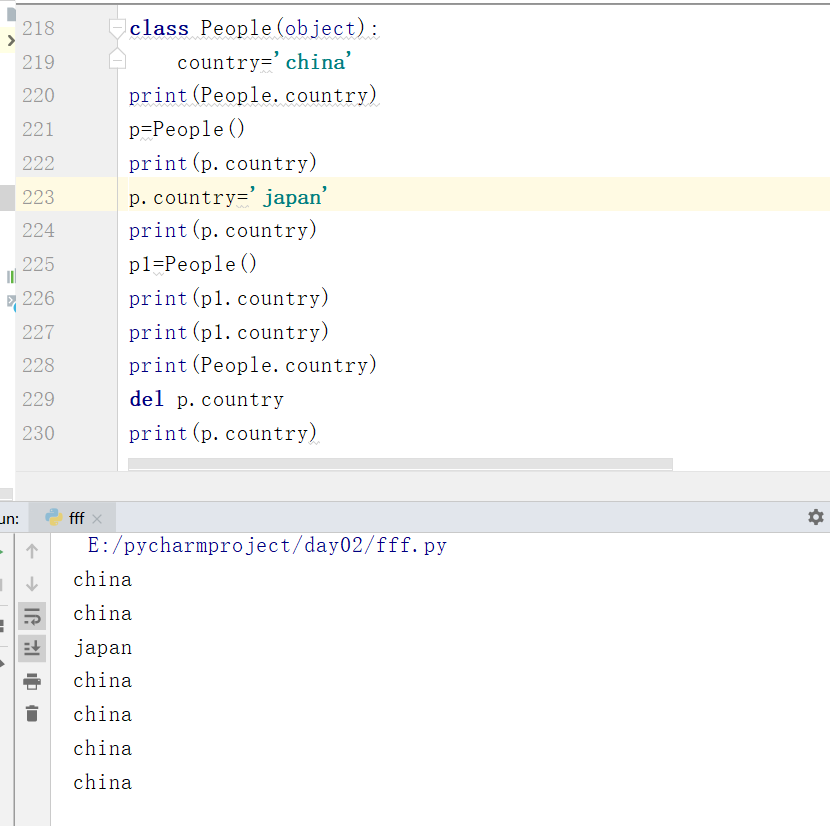
Task: Click fold end marker at line 219
Action: pos(117,59)
